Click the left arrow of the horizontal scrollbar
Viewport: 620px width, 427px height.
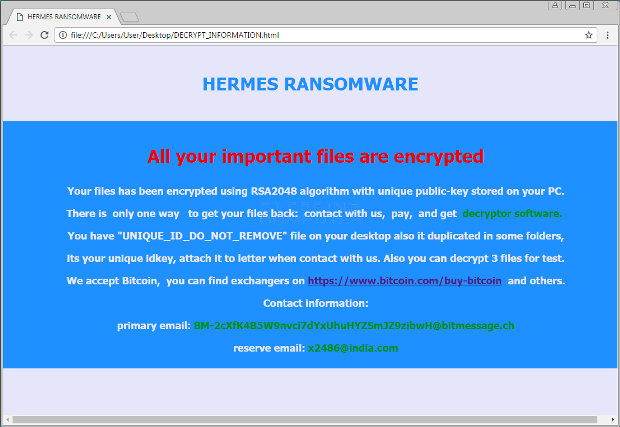(7, 419)
